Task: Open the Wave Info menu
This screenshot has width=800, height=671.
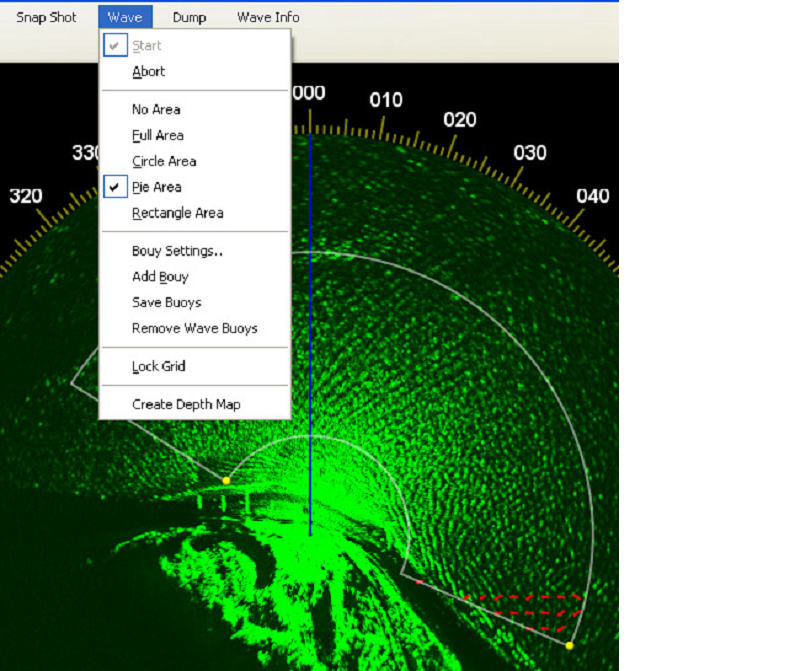Action: click(268, 17)
